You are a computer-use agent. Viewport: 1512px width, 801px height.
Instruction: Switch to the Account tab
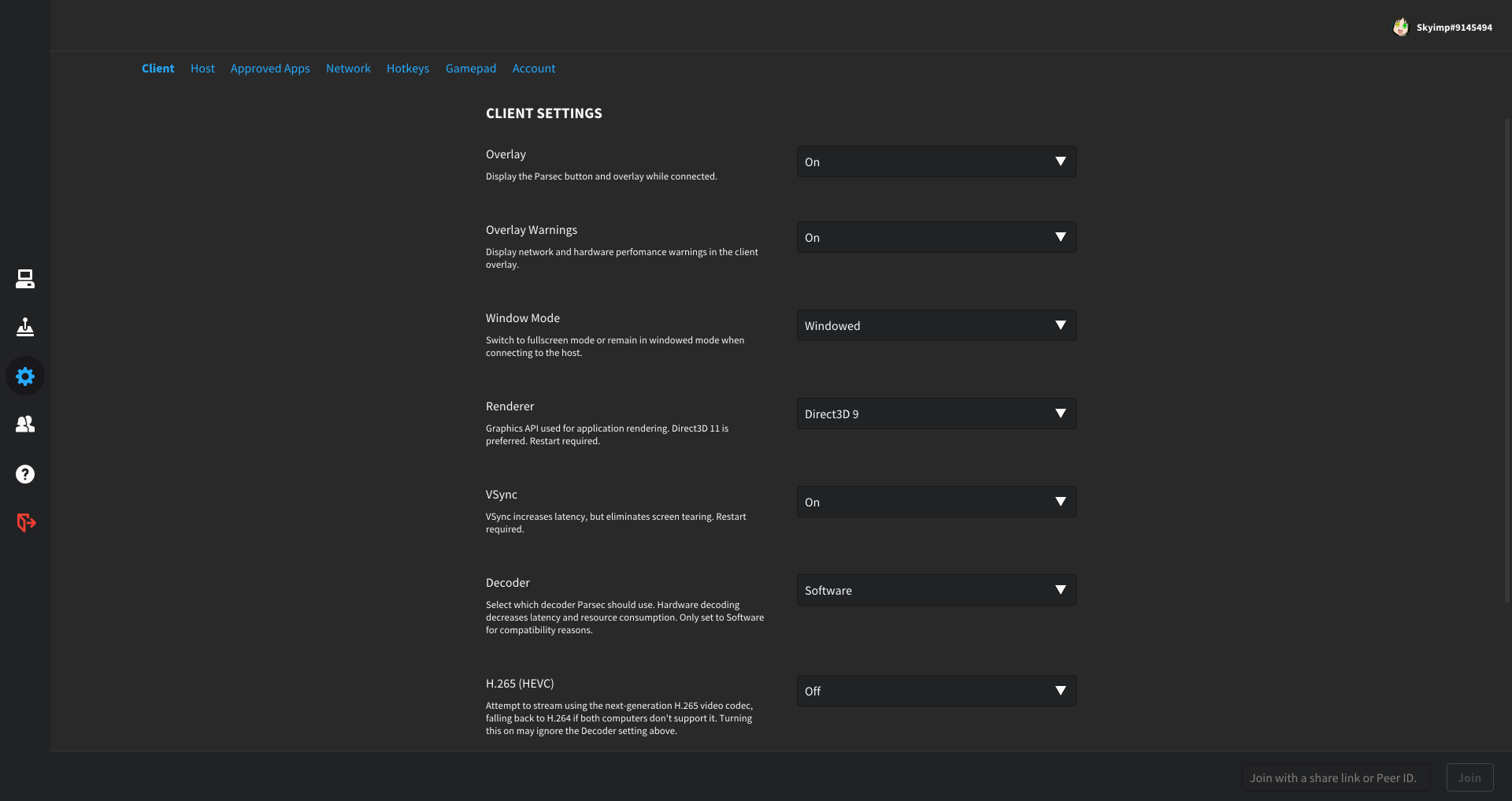(534, 69)
